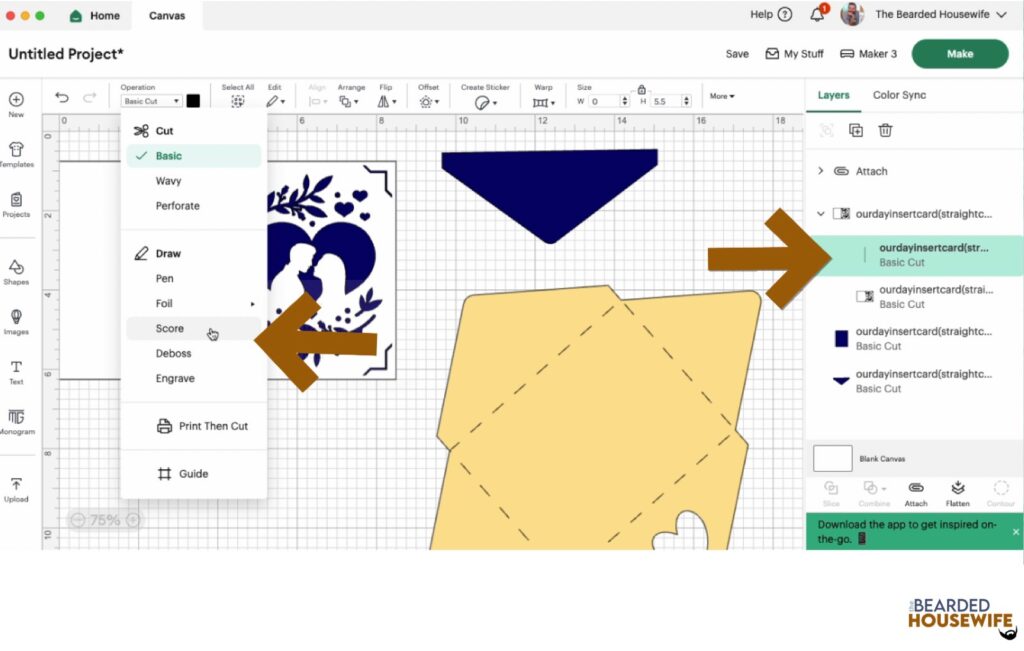Open the Templates panel icon
The height and width of the screenshot is (651, 1024).
(x=16, y=153)
